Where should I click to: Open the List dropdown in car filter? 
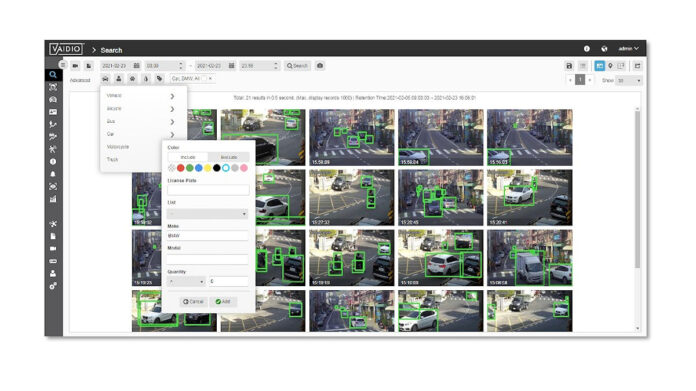coord(208,214)
